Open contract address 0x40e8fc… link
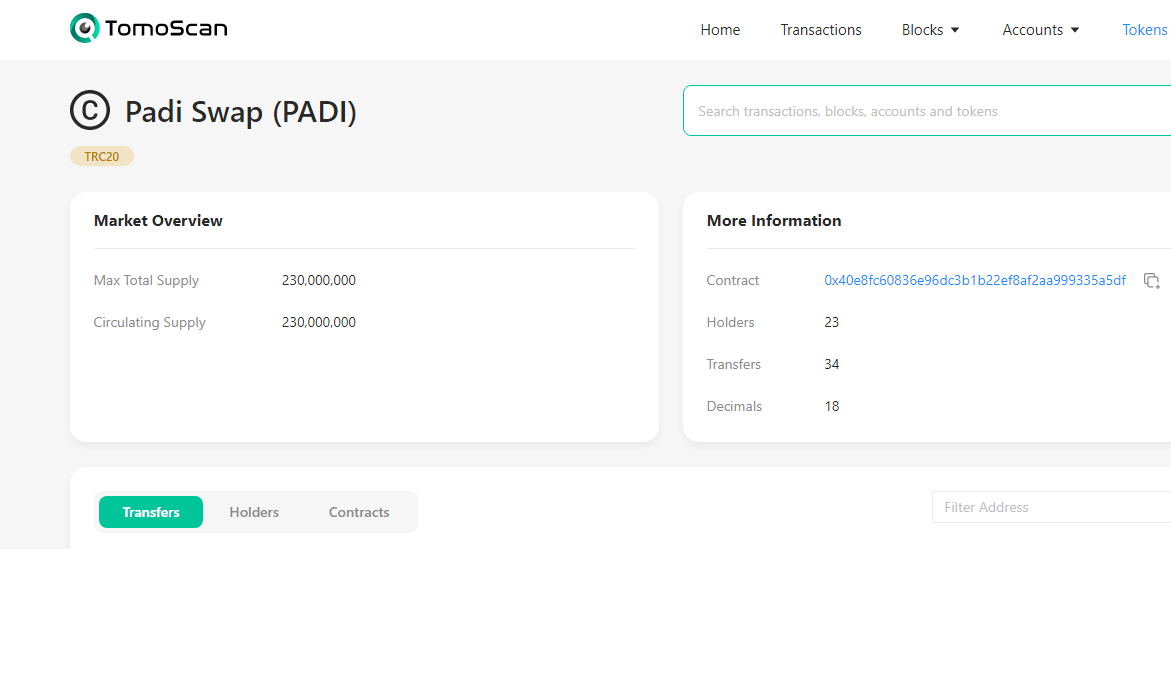 click(x=975, y=280)
